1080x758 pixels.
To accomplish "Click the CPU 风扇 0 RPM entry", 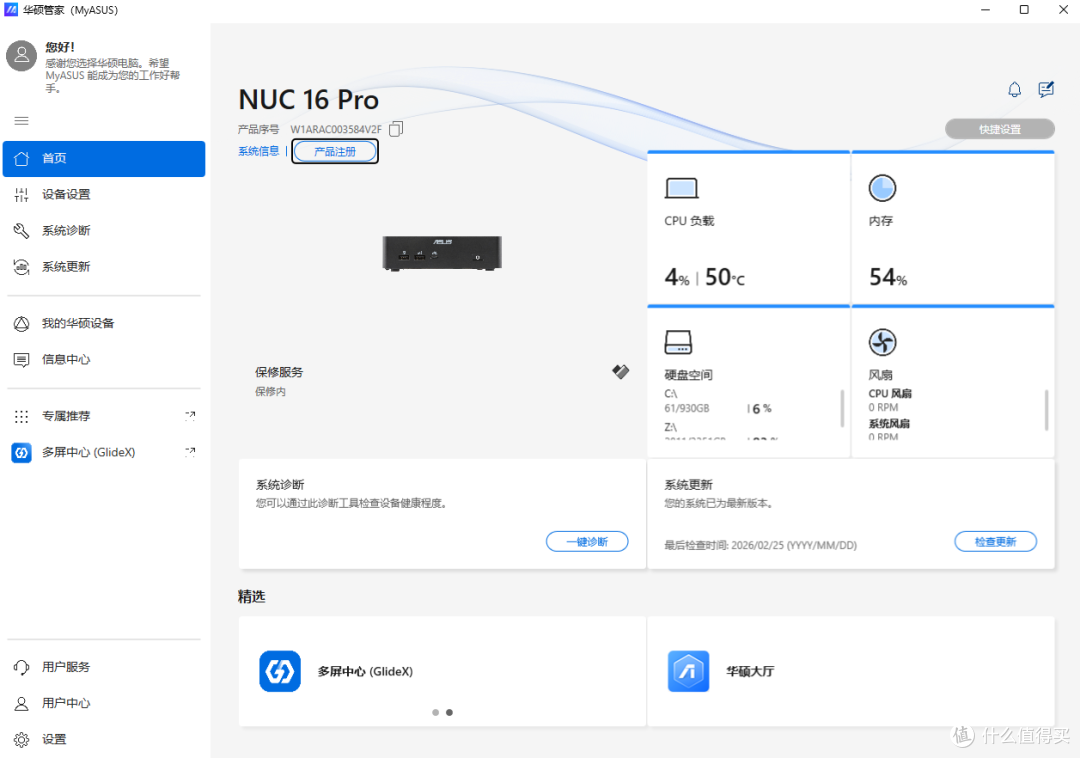I will pyautogui.click(x=890, y=401).
